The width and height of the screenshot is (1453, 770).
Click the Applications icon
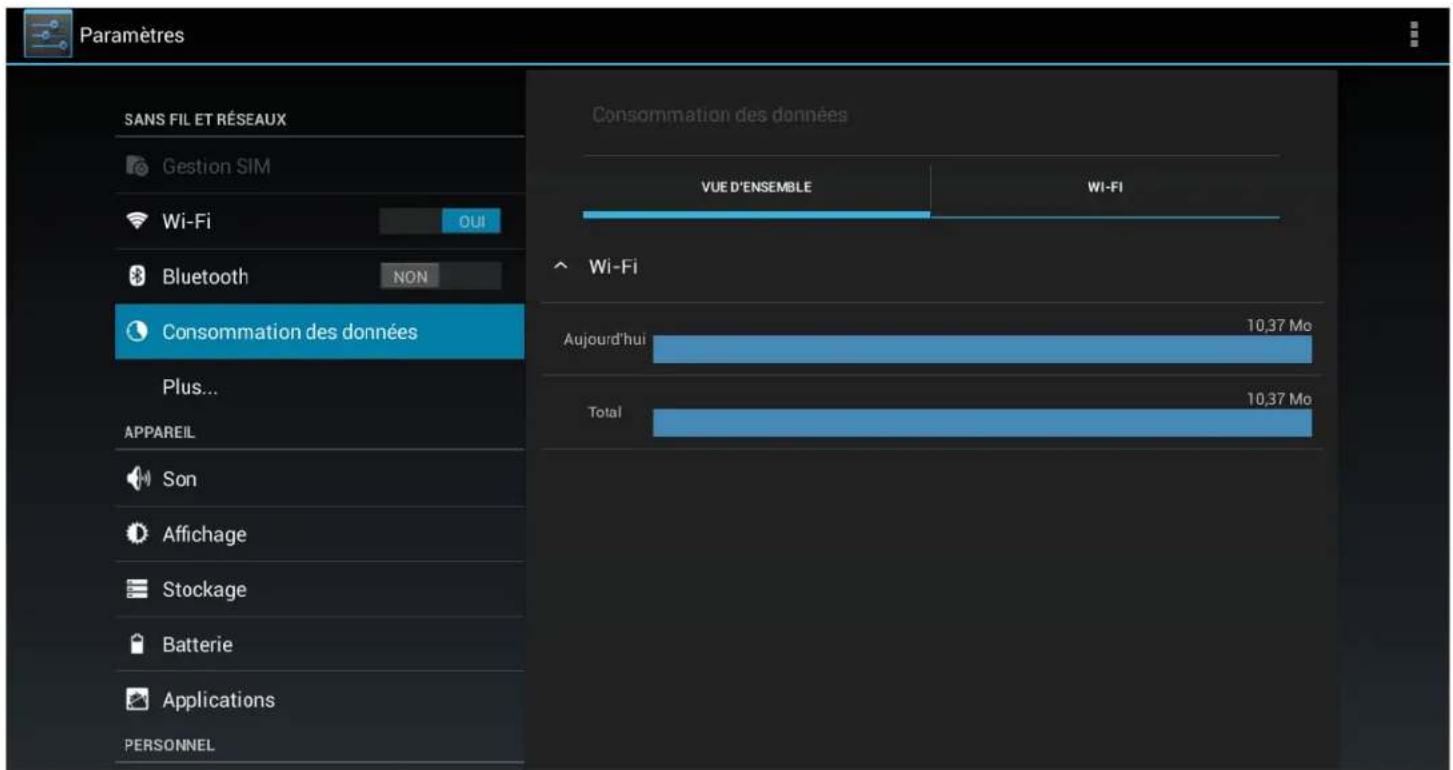point(138,700)
